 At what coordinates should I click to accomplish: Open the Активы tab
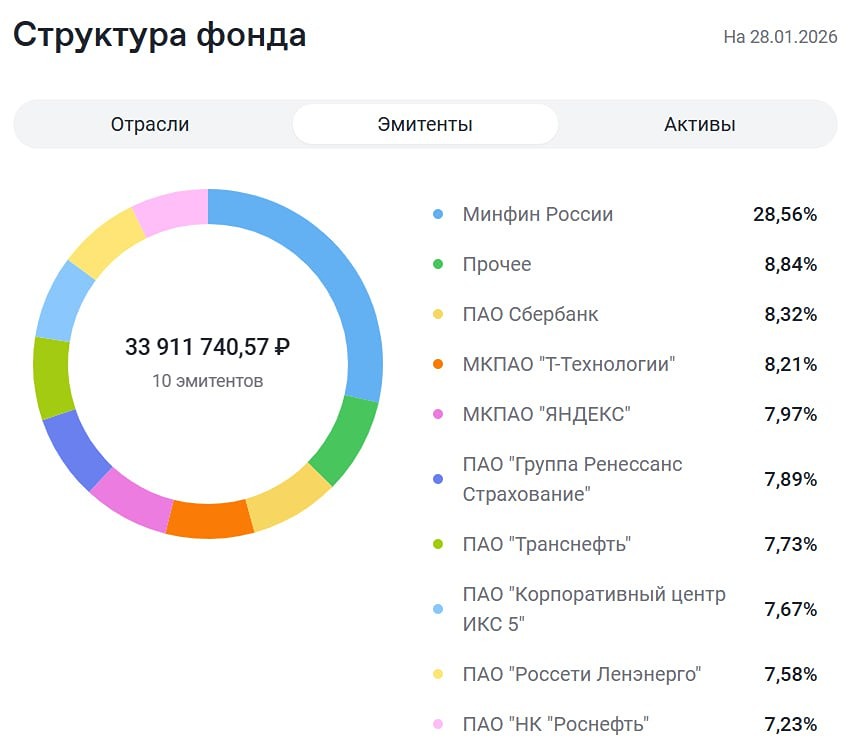click(697, 124)
